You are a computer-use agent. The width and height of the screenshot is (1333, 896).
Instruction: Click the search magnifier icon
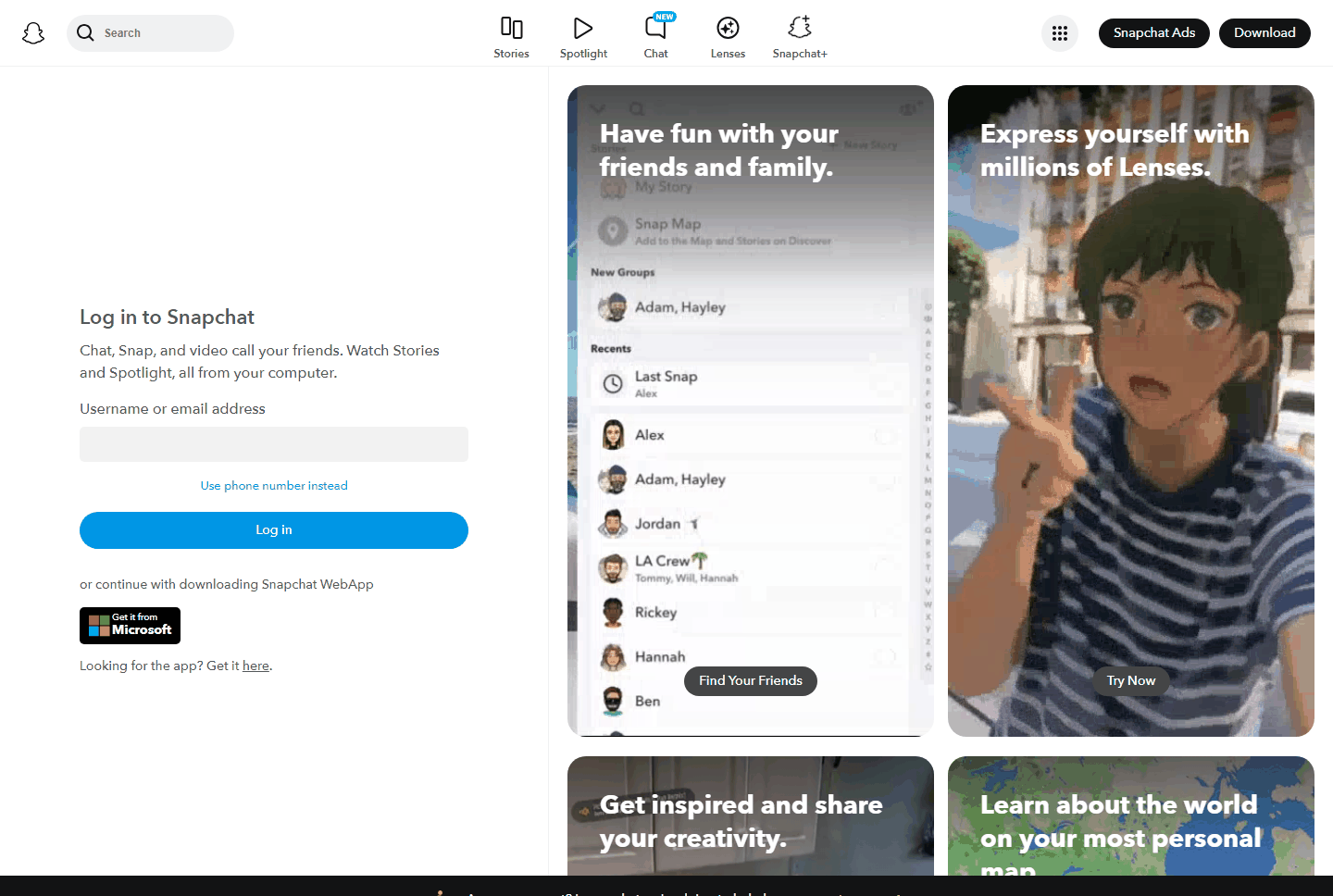point(85,33)
